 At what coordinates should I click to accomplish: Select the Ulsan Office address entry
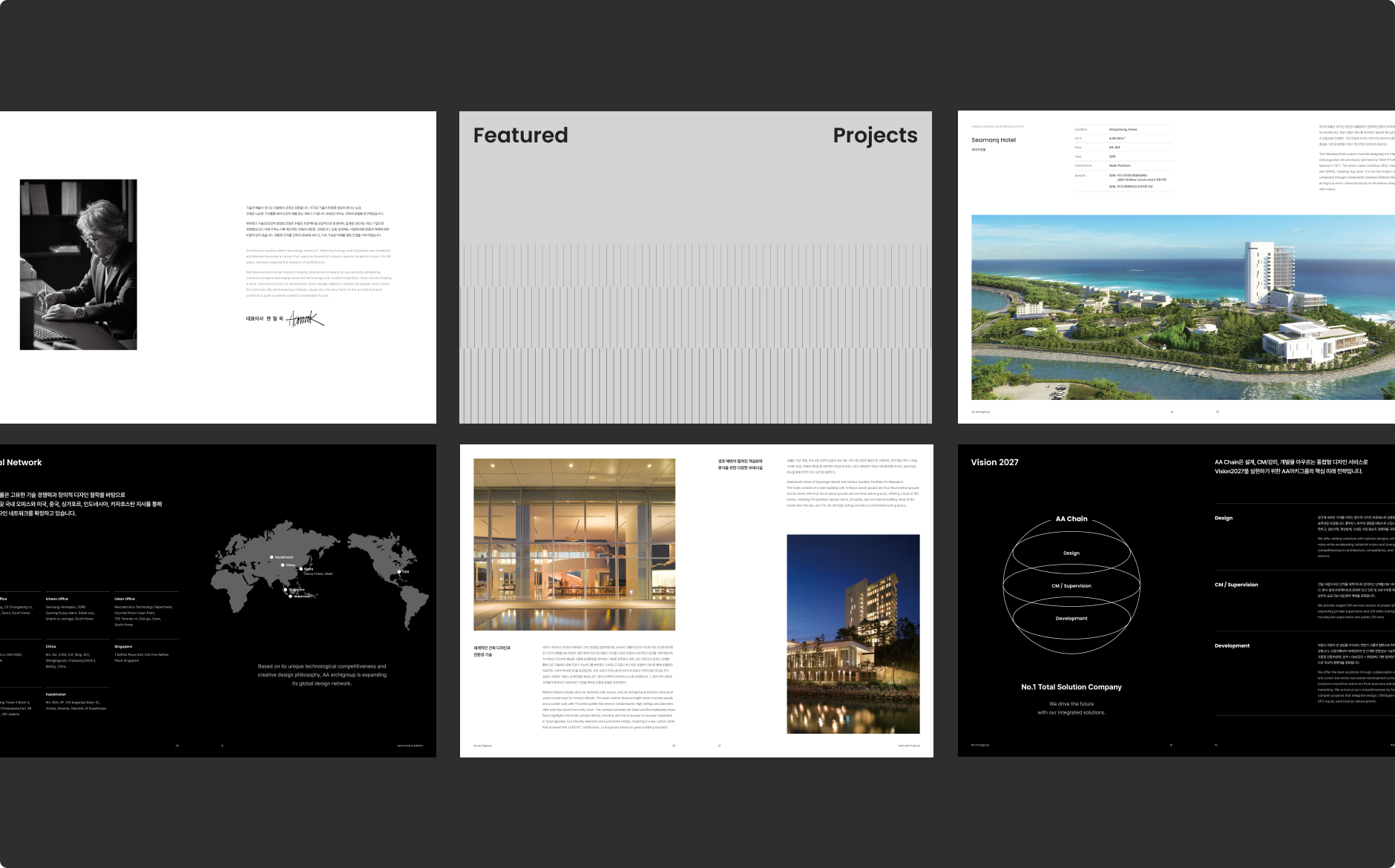144,611
